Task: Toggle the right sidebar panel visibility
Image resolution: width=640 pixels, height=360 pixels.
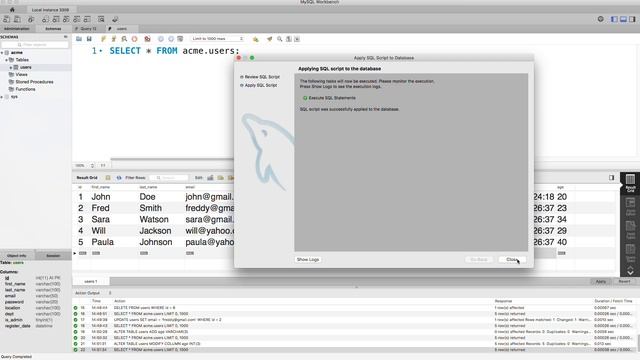Action: [632, 19]
